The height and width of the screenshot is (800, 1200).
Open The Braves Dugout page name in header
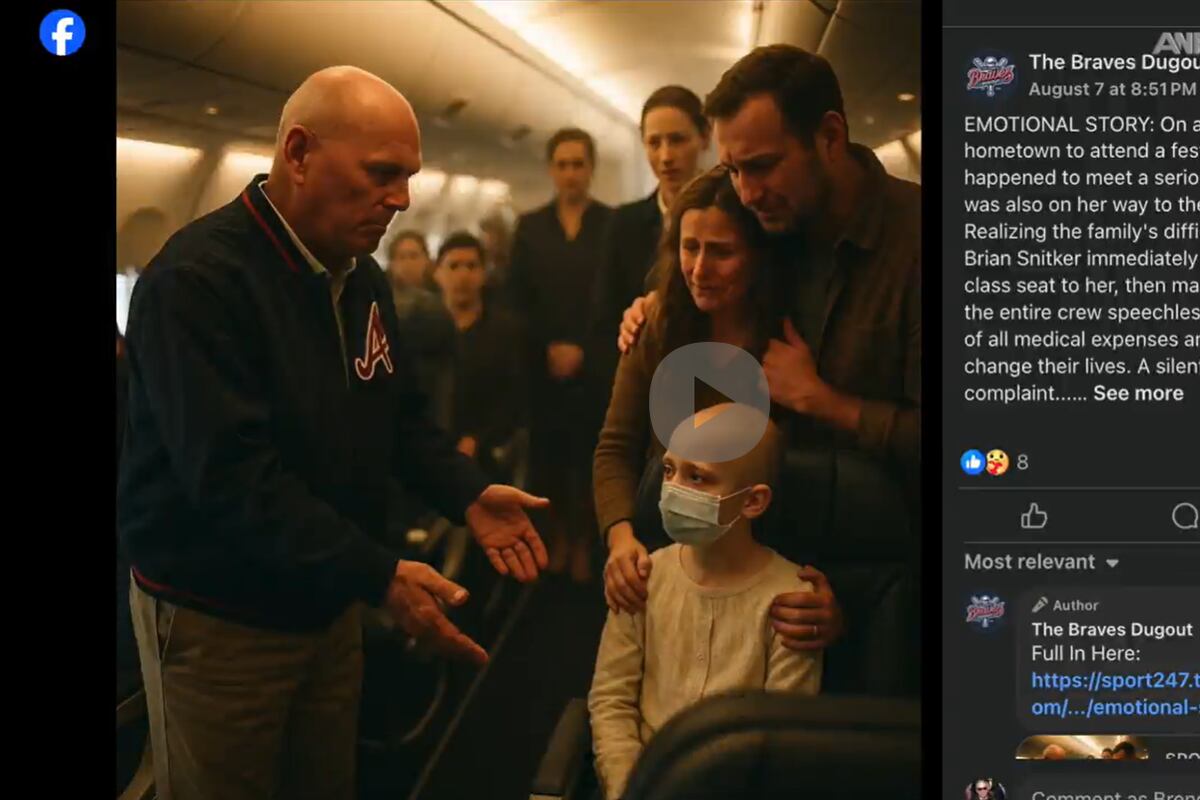[x=1114, y=63]
